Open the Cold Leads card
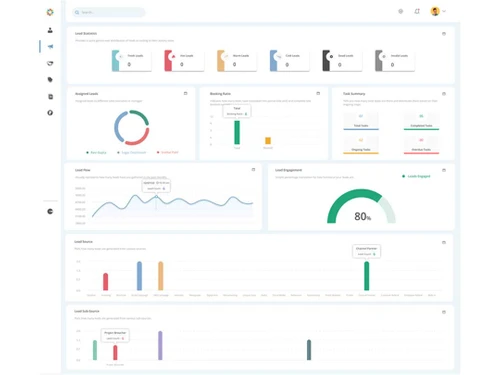 coord(290,61)
